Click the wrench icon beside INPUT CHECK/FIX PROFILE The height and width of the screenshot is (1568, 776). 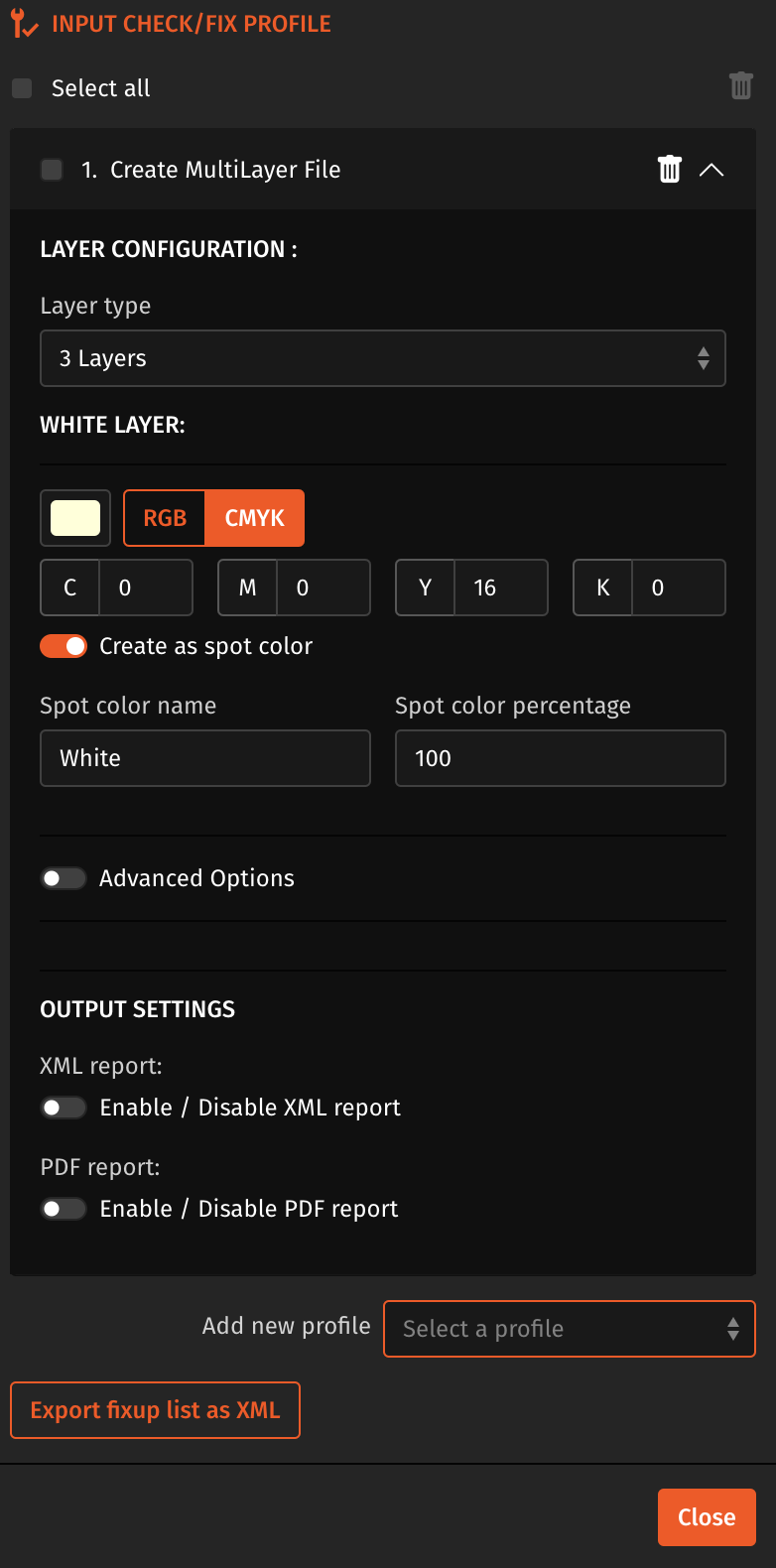pos(22,22)
